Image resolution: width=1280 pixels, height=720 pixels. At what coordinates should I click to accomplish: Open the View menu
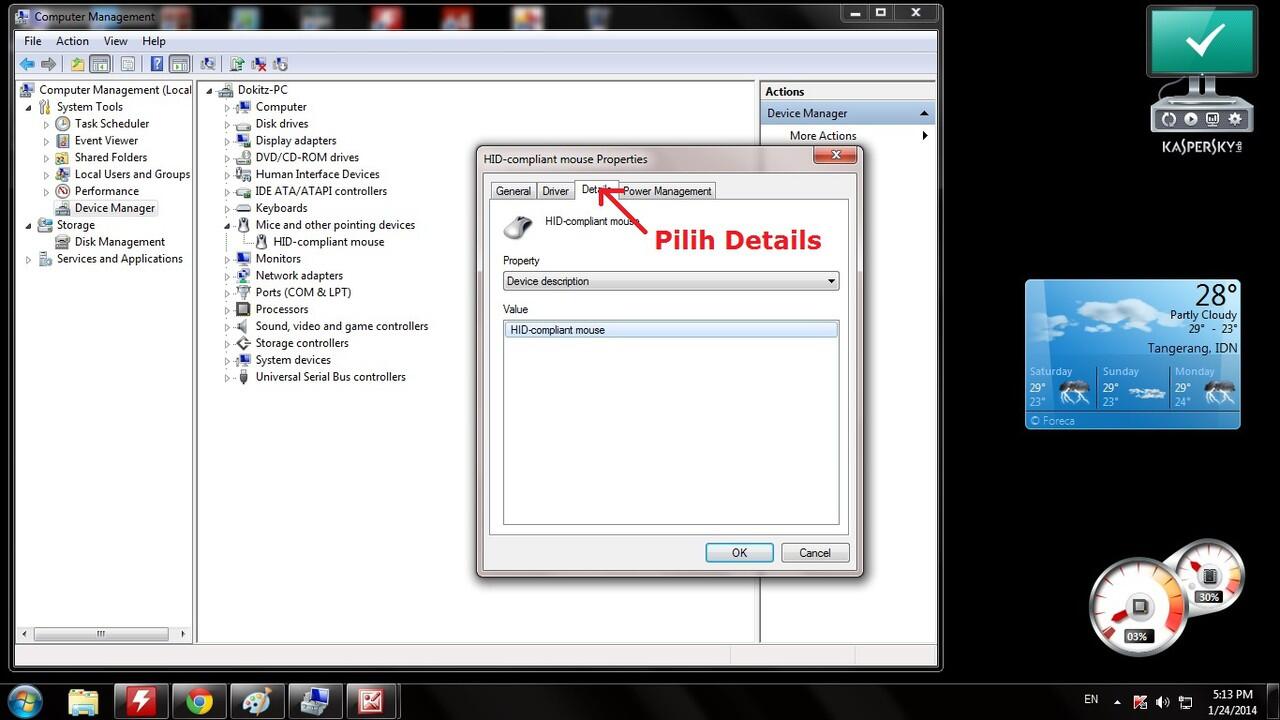[115, 41]
